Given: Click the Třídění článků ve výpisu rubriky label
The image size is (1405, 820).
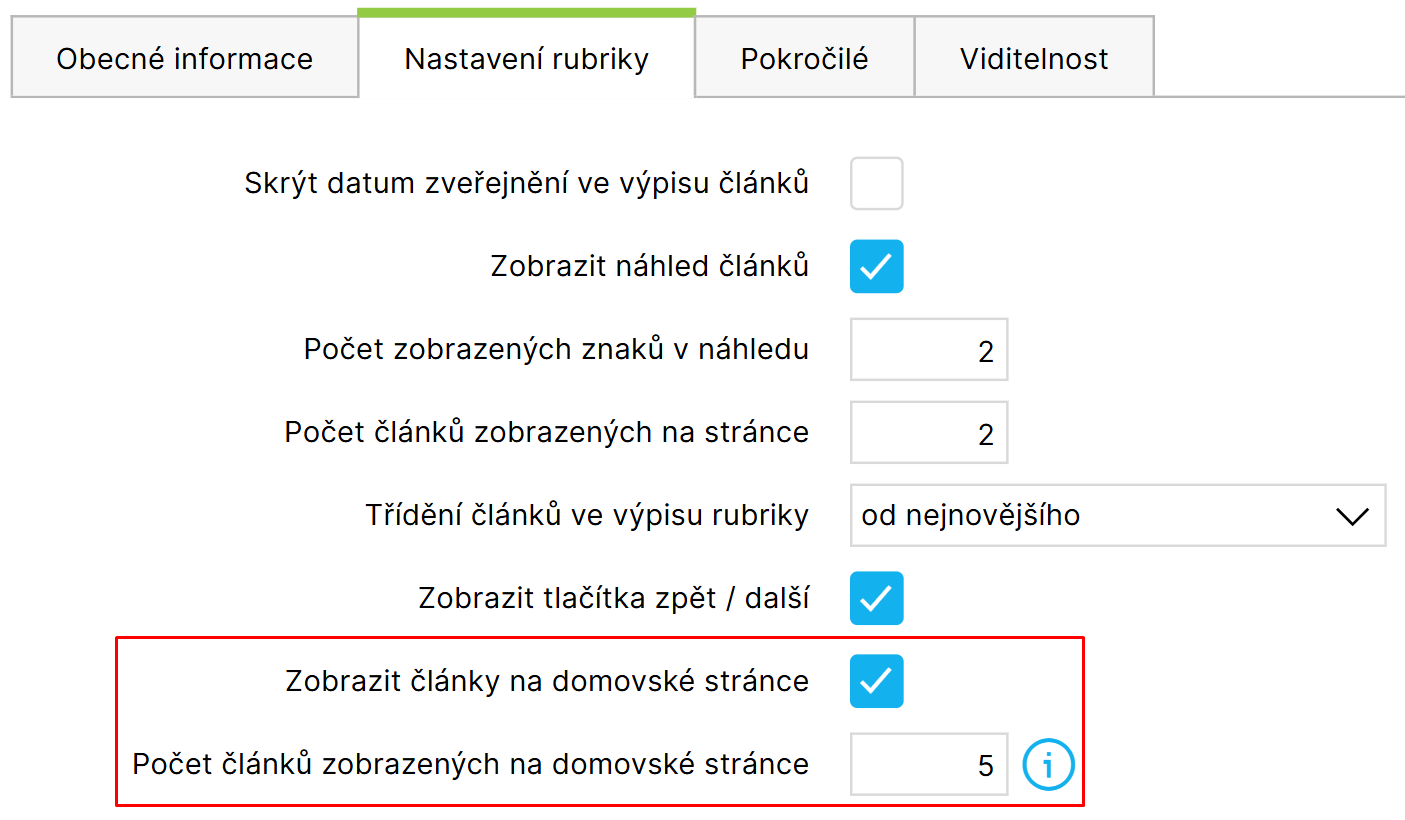Looking at the screenshot, I should 586,516.
